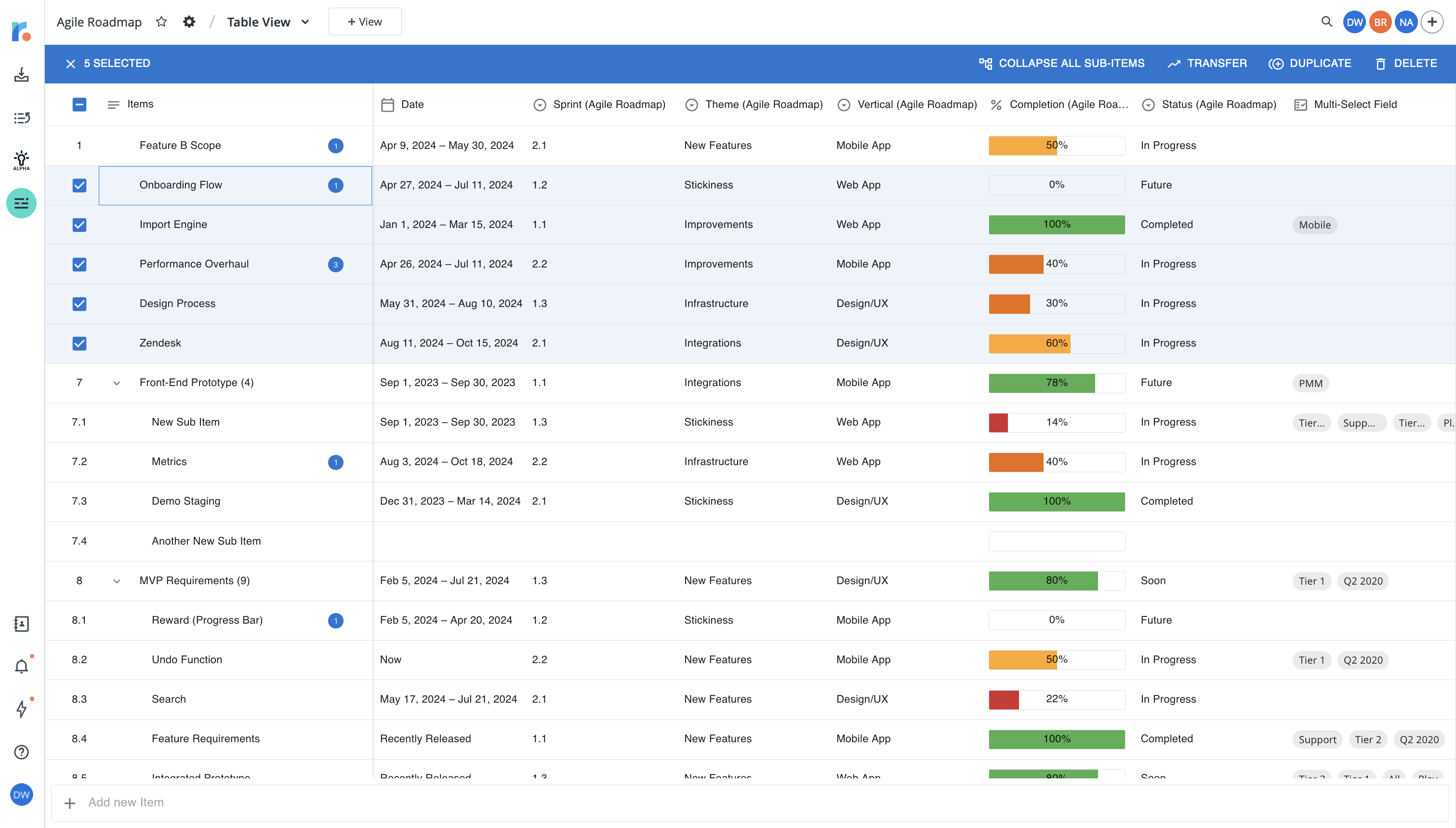
Task: Toggle the select-all header checkbox
Action: [79, 105]
